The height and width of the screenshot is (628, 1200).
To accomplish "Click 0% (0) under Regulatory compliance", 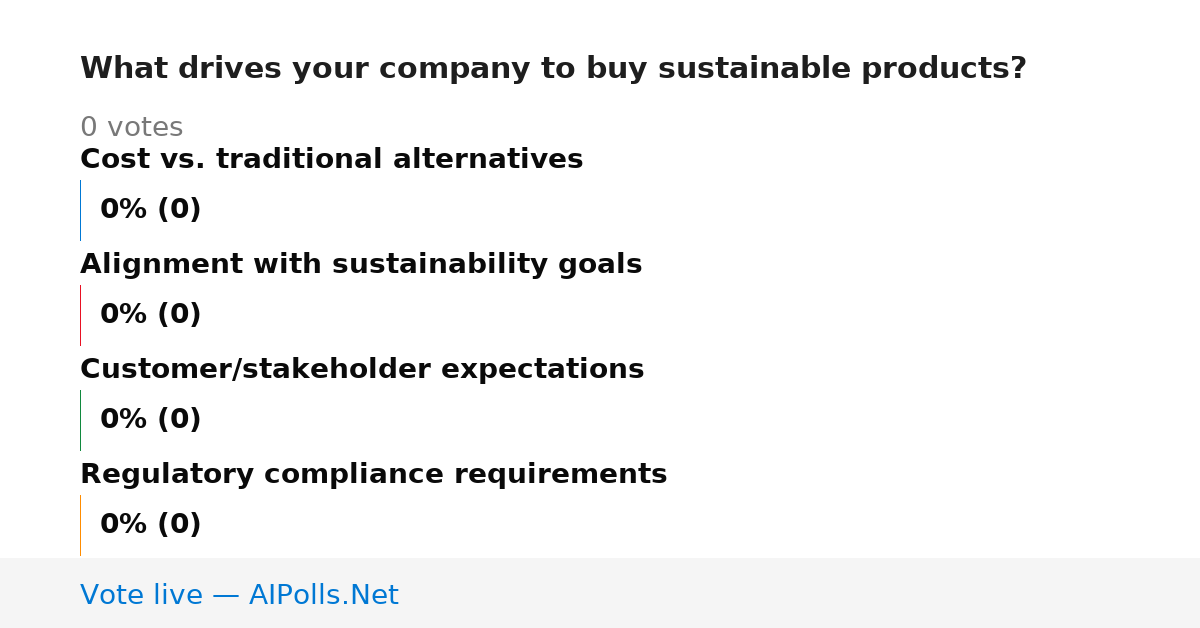I will coord(150,525).
